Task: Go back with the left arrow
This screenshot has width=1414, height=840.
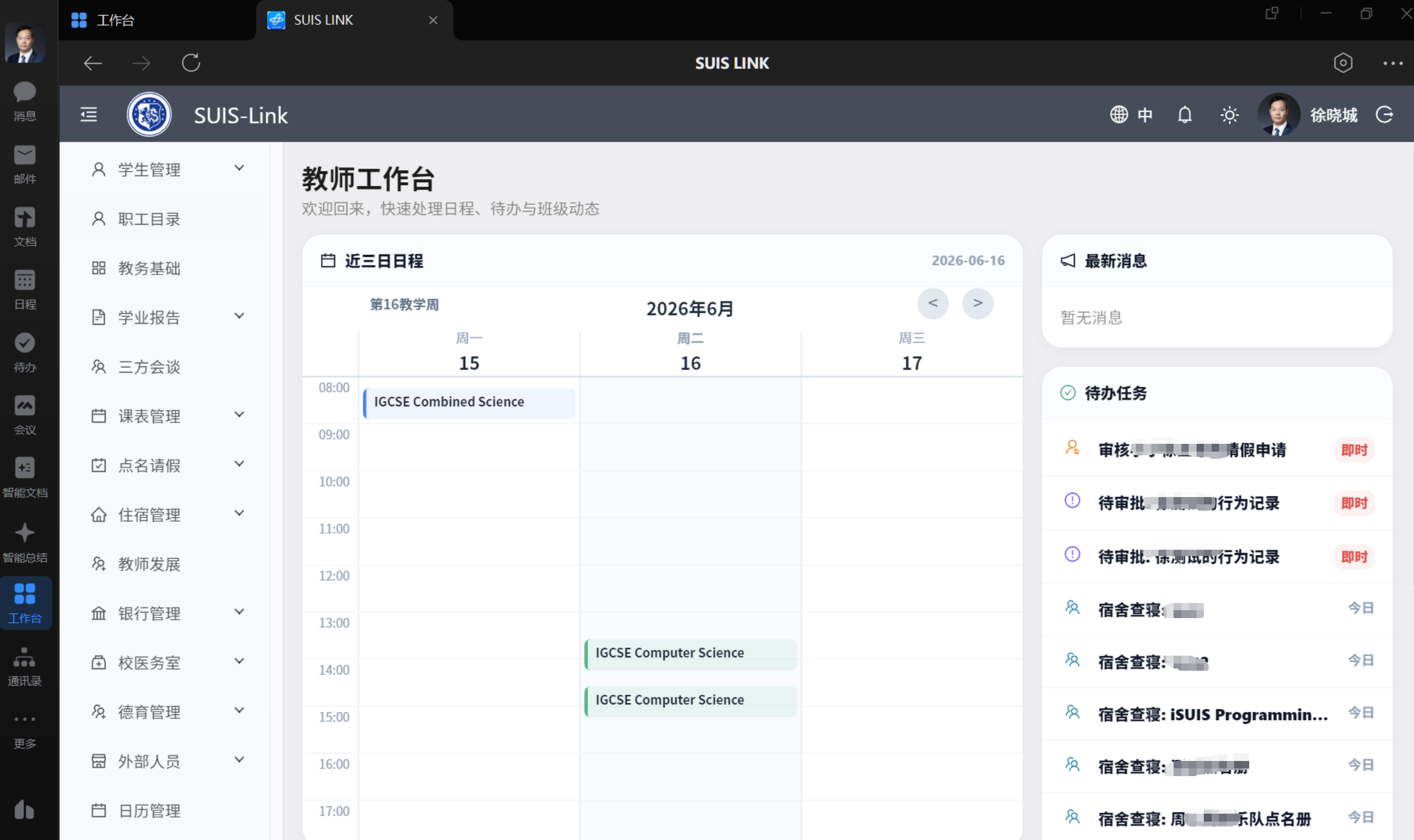Action: click(x=92, y=63)
